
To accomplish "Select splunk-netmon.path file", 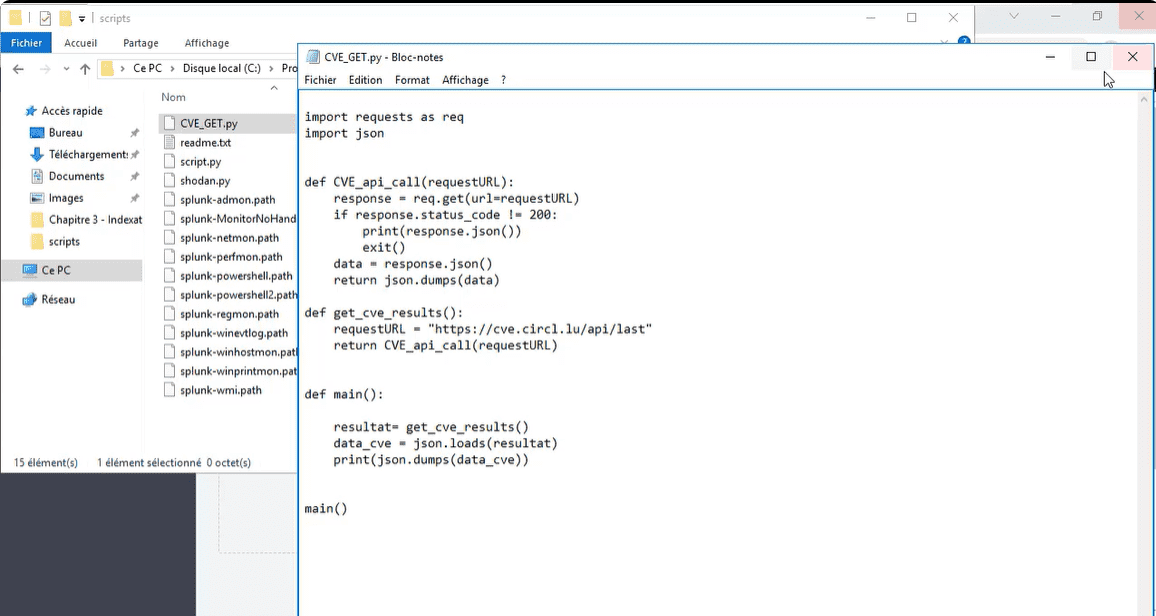I will point(227,237).
